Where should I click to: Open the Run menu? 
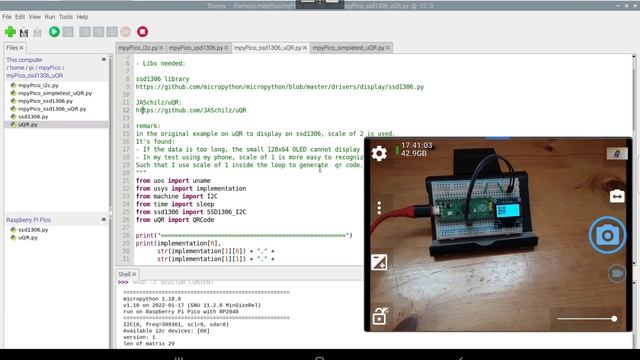point(50,17)
